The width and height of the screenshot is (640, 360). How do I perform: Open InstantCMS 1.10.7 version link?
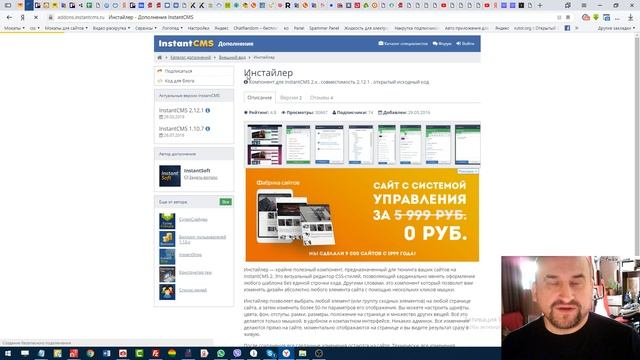[181, 129]
